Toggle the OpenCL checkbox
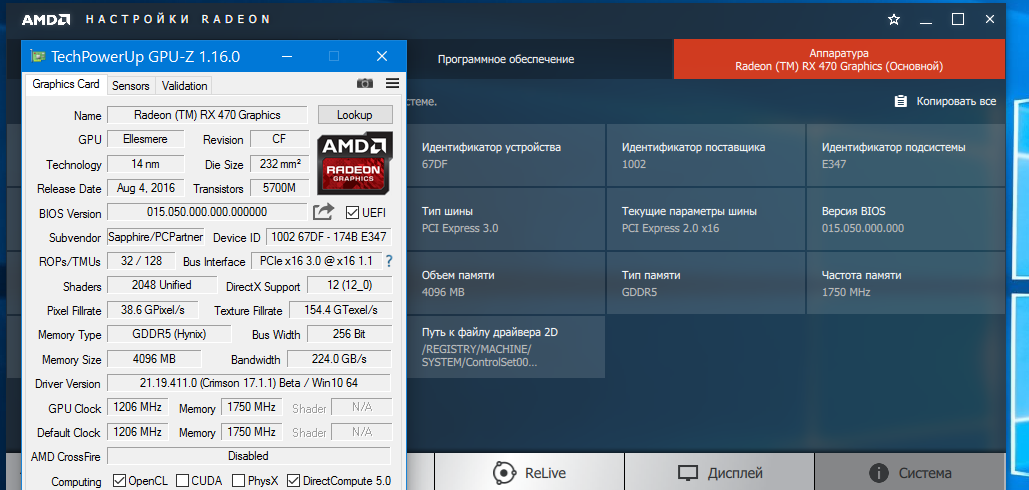The height and width of the screenshot is (490, 1029). (x=119, y=480)
